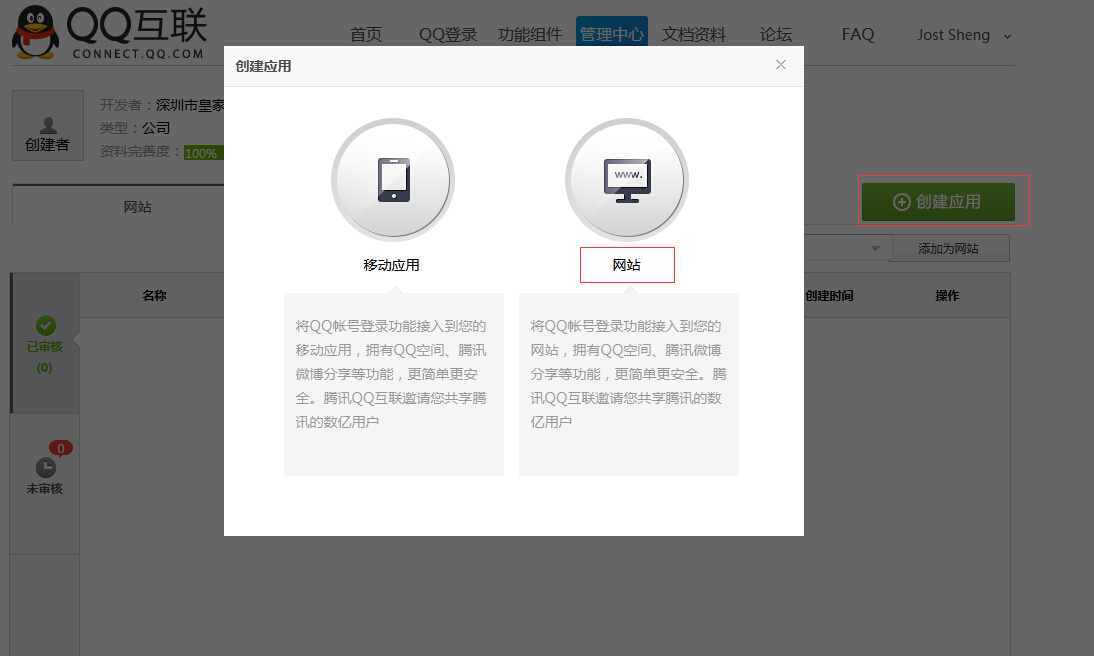The image size is (1094, 656).
Task: Click the QQ penguin logo
Action: tap(36, 32)
